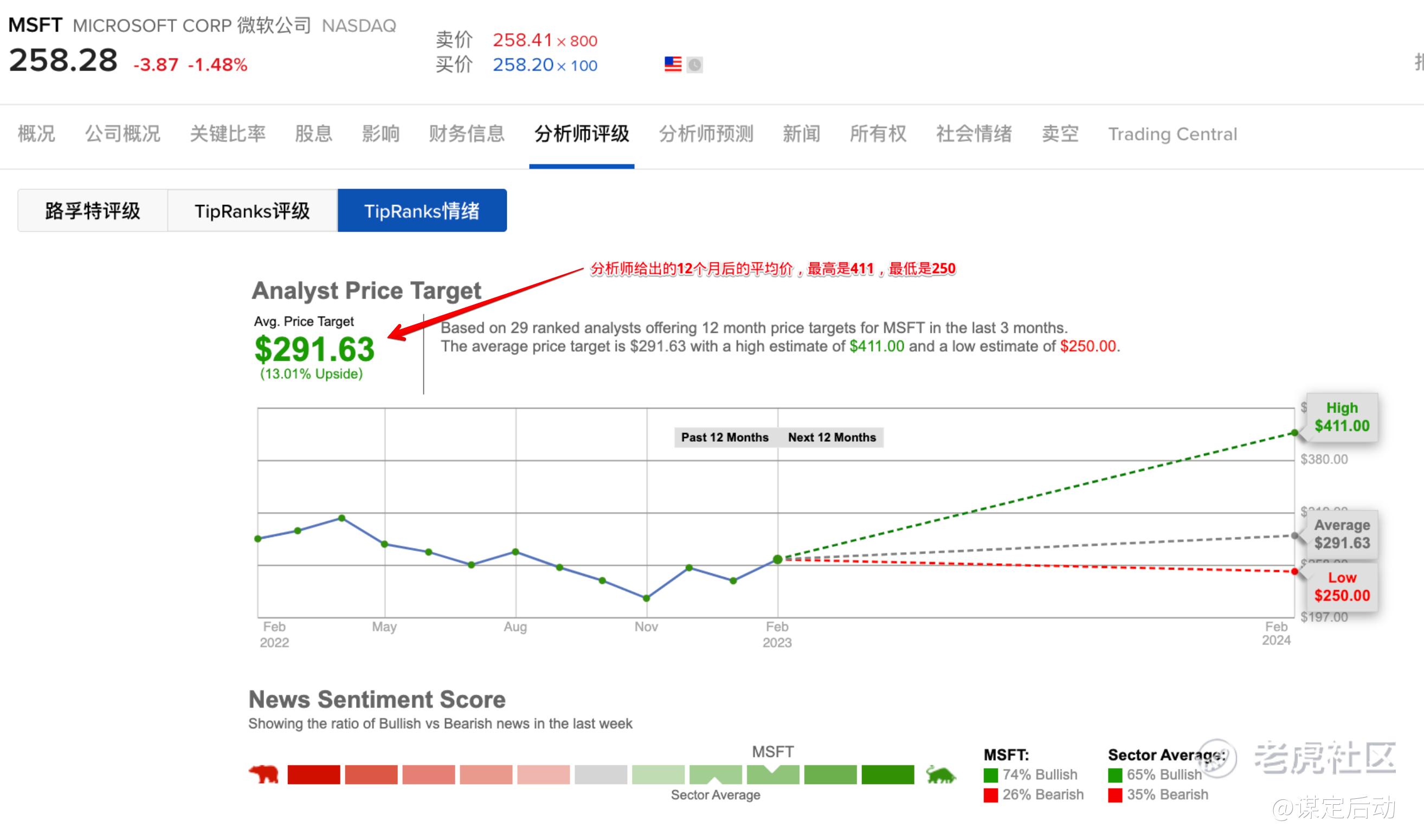Click the 卖价 258.41 × 800 quote
Viewport: 1424px width, 840px height.
pyautogui.click(x=517, y=40)
